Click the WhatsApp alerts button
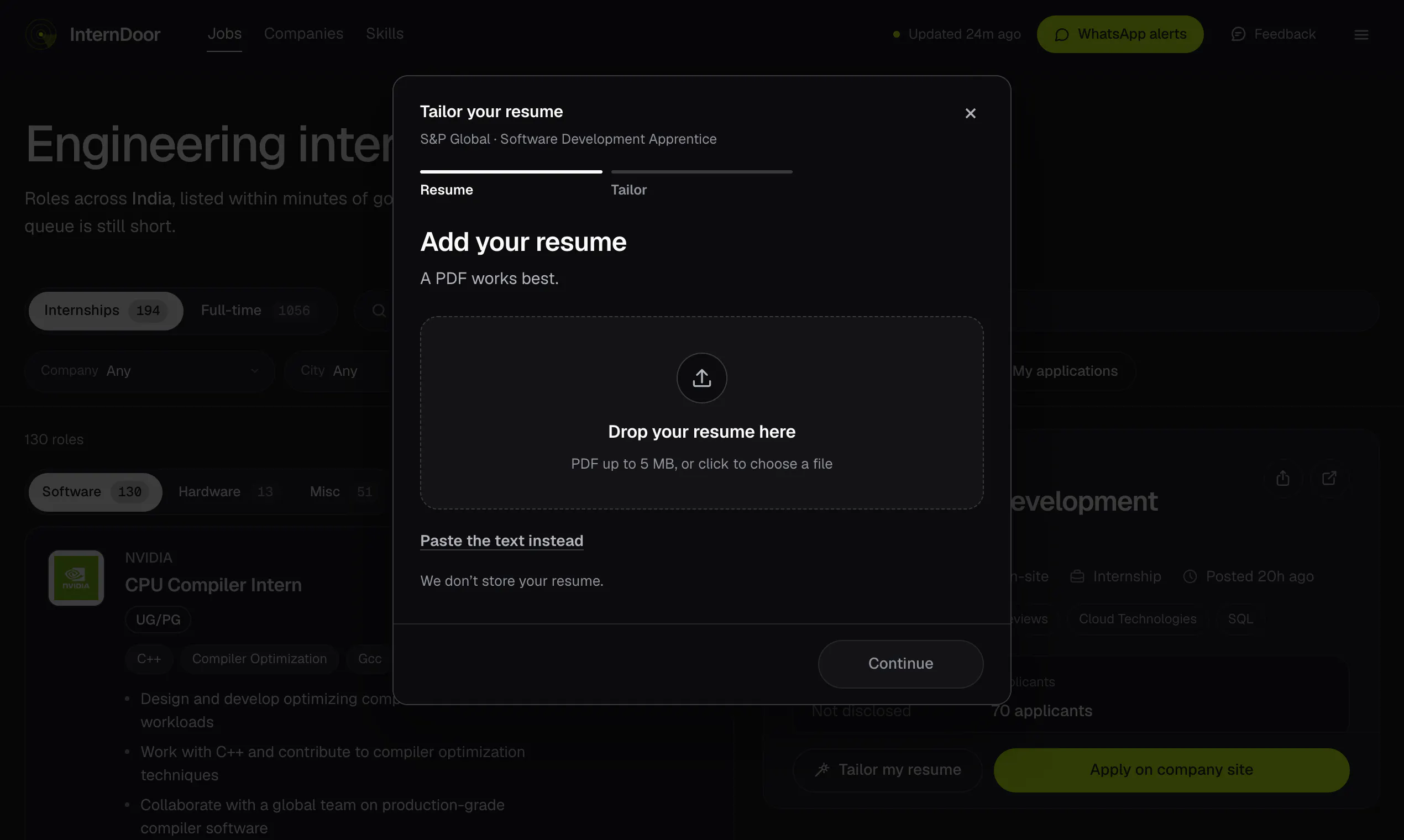Viewport: 1404px width, 840px height. (x=1120, y=34)
